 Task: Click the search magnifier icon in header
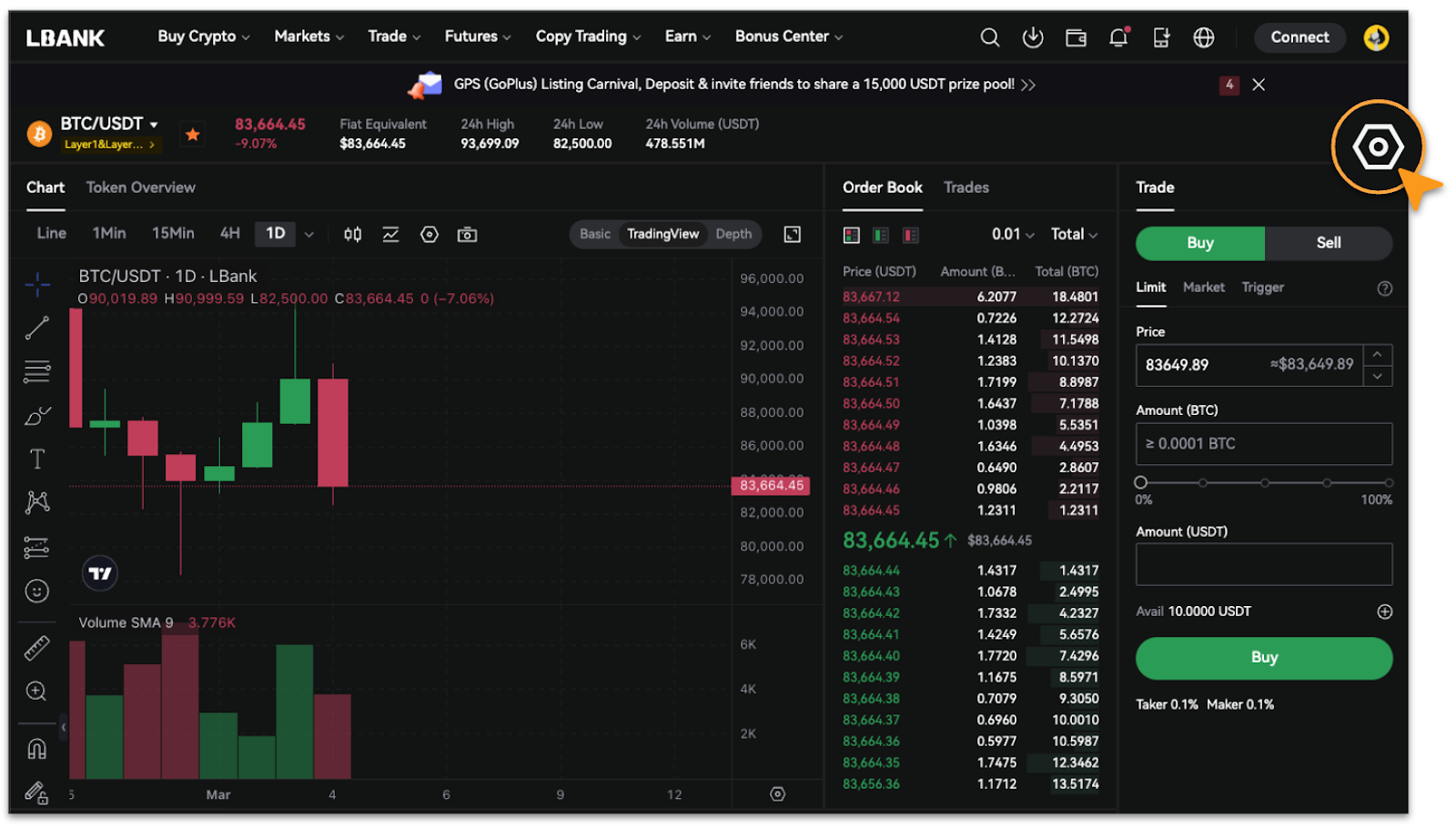pos(989,37)
